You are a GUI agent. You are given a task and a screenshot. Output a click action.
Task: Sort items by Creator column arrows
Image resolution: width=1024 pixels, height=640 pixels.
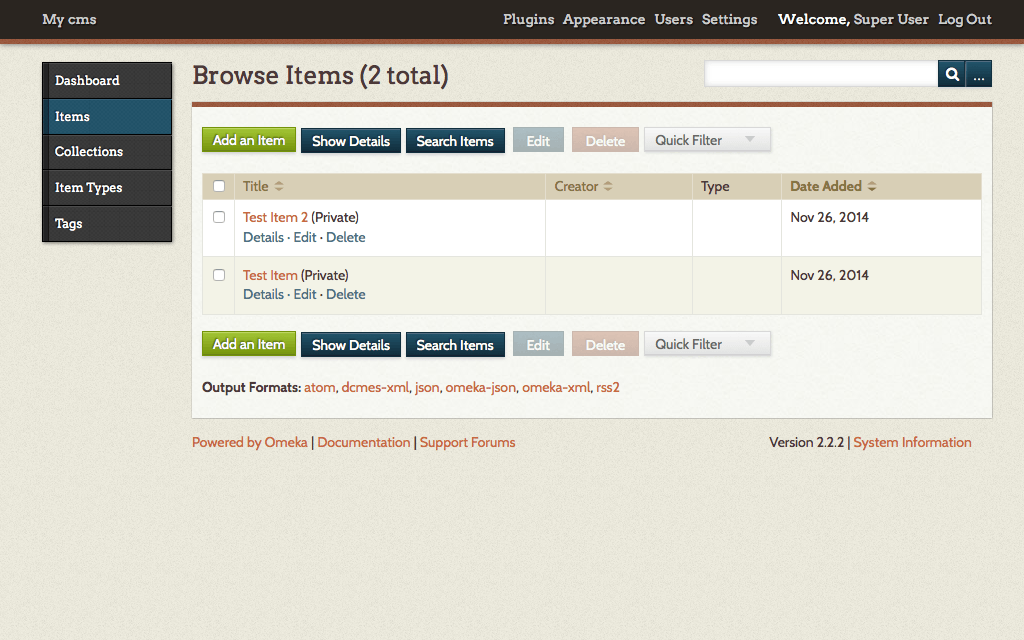tap(608, 187)
